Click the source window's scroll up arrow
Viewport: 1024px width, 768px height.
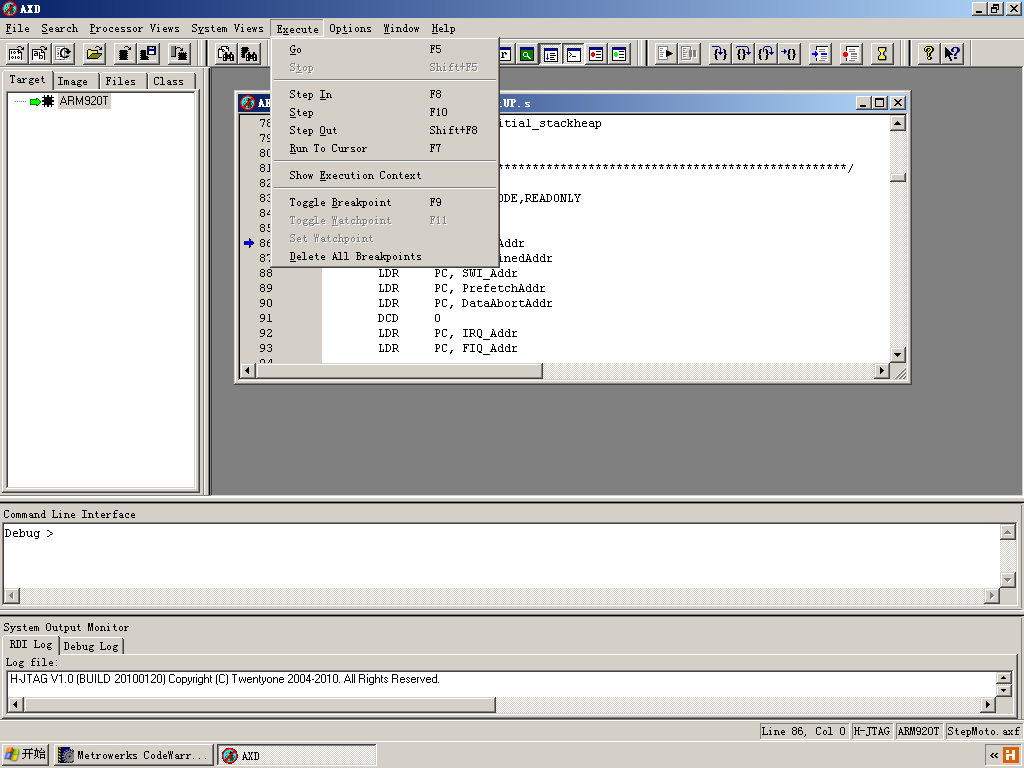897,123
